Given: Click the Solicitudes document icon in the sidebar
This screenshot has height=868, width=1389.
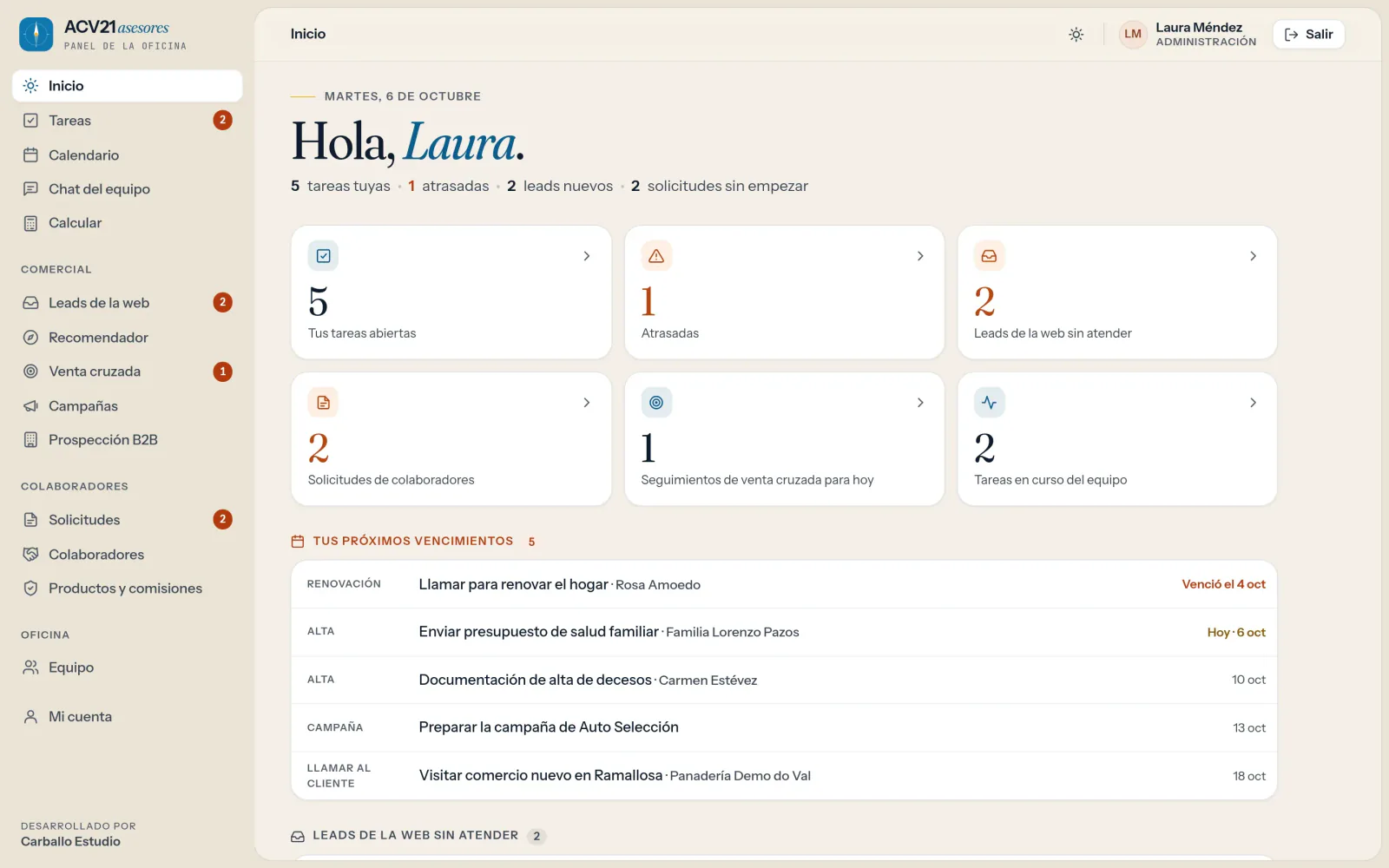Looking at the screenshot, I should tap(30, 520).
